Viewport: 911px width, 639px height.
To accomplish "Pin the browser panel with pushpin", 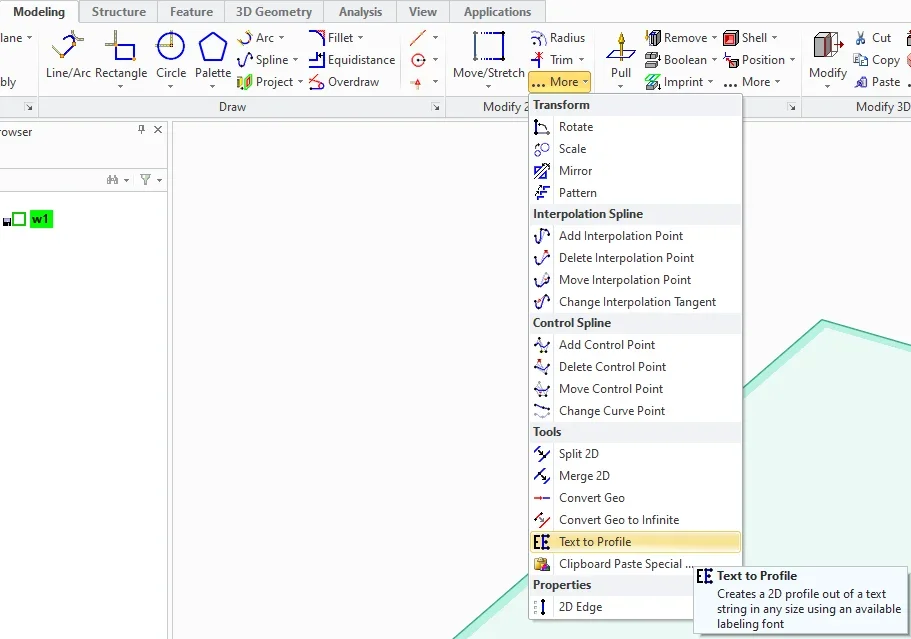I will tap(141, 131).
